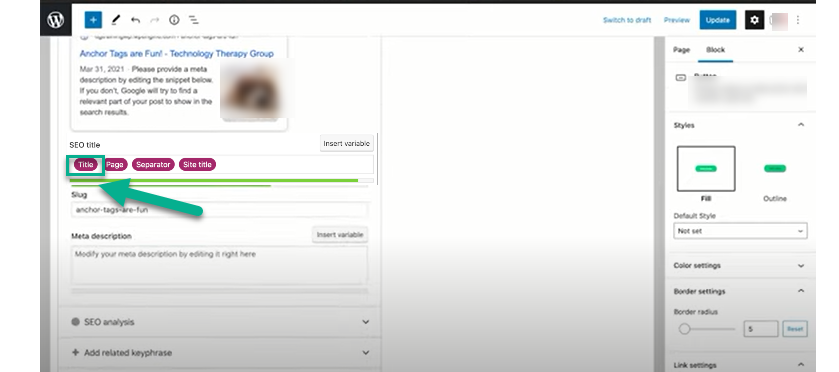Click the WordPress logo icon
The height and width of the screenshot is (372, 839).
pyautogui.click(x=55, y=20)
